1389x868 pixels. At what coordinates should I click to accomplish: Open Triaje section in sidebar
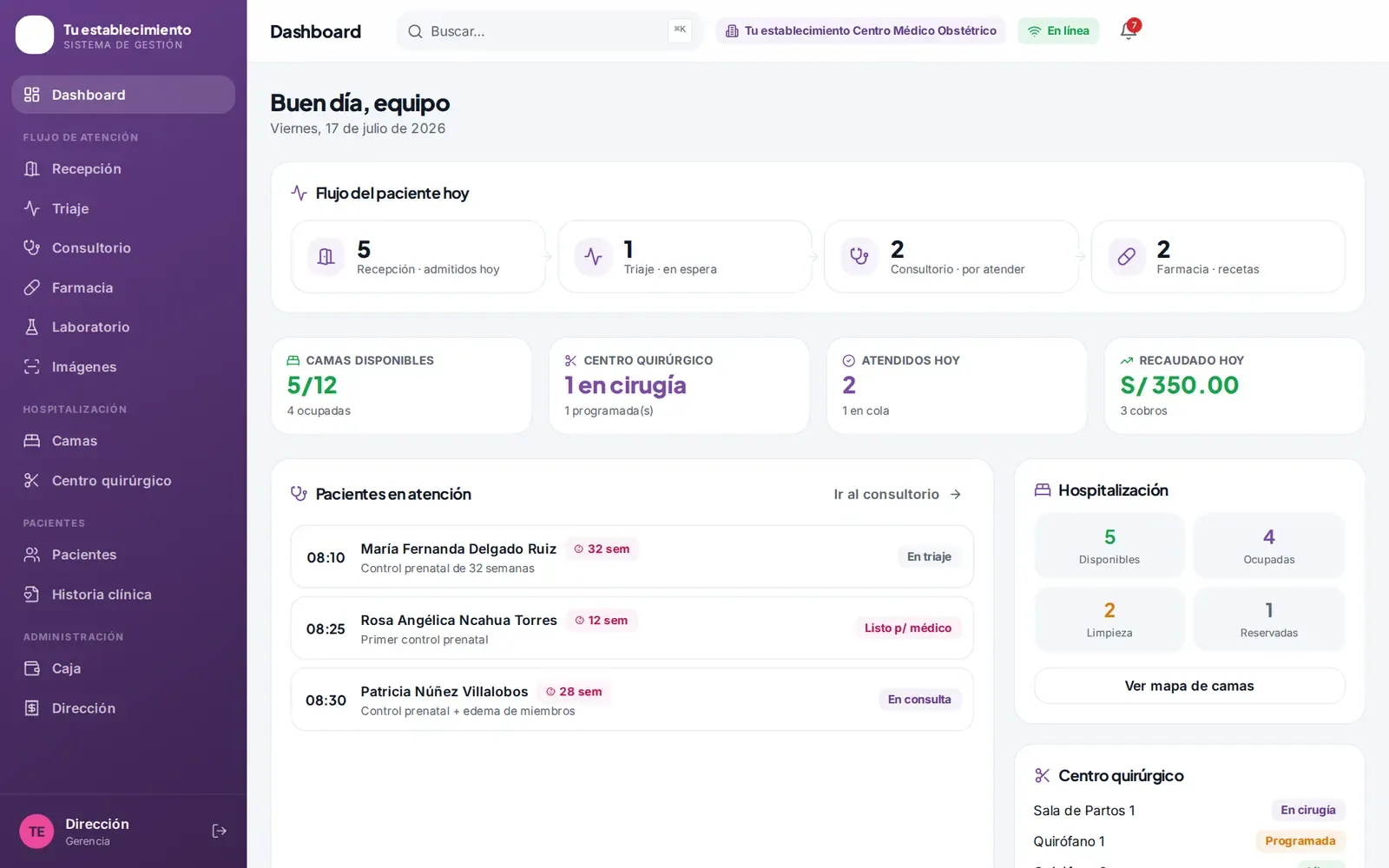click(x=123, y=208)
